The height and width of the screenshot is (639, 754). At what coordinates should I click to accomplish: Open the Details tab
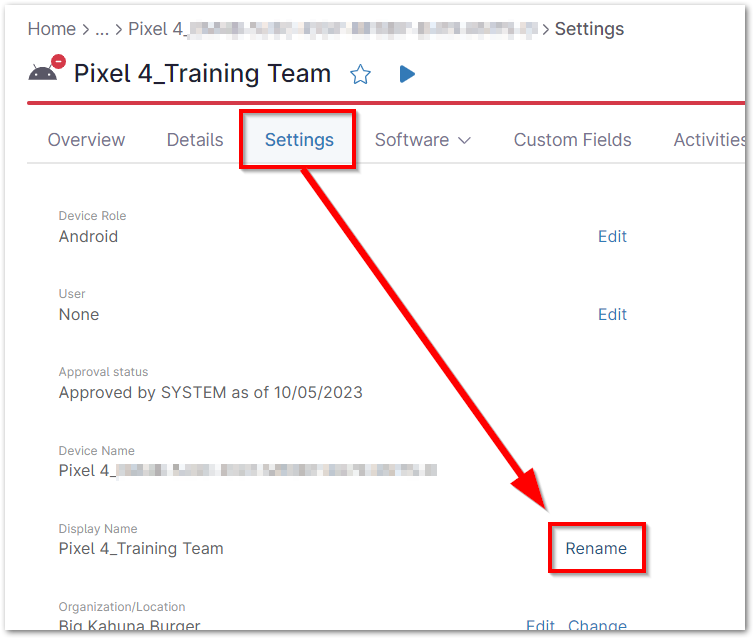point(195,140)
